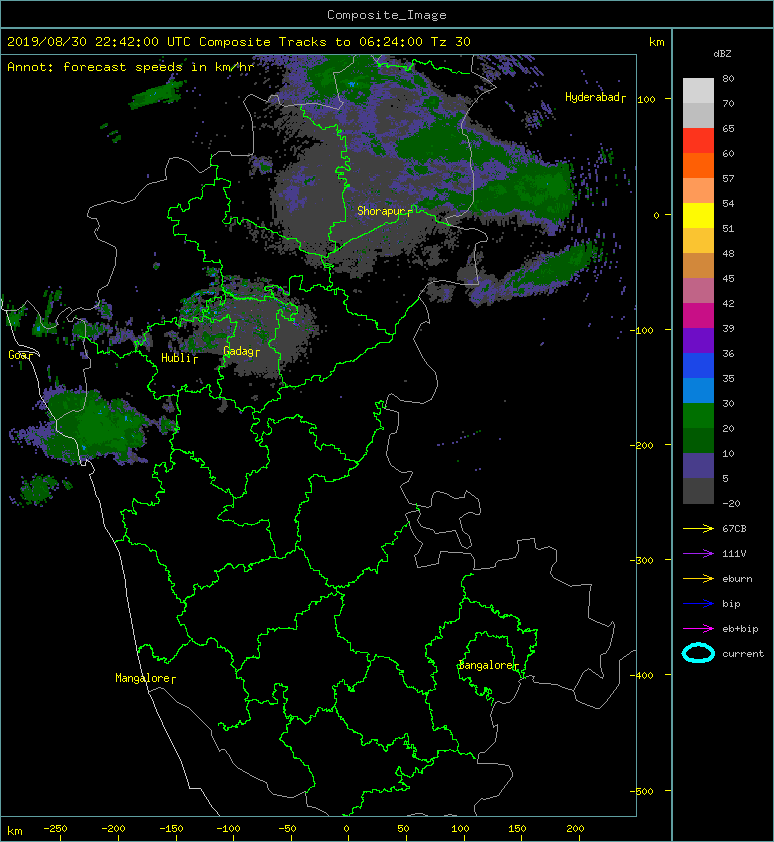Pick the orange swatch below 60 dBZ
Image resolution: width=774 pixels, height=842 pixels.
(698, 165)
